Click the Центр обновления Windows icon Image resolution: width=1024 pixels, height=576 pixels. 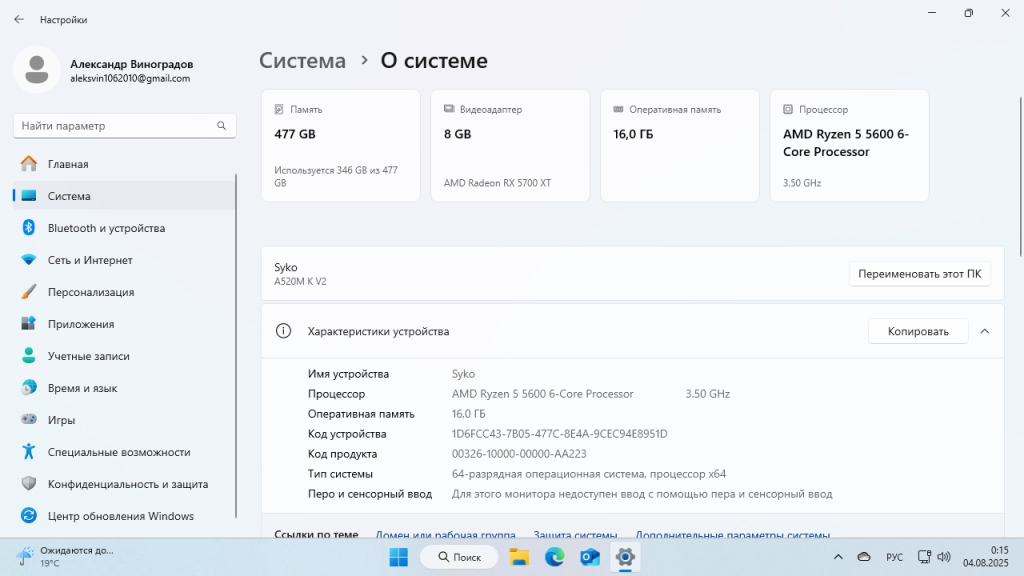click(x=29, y=515)
